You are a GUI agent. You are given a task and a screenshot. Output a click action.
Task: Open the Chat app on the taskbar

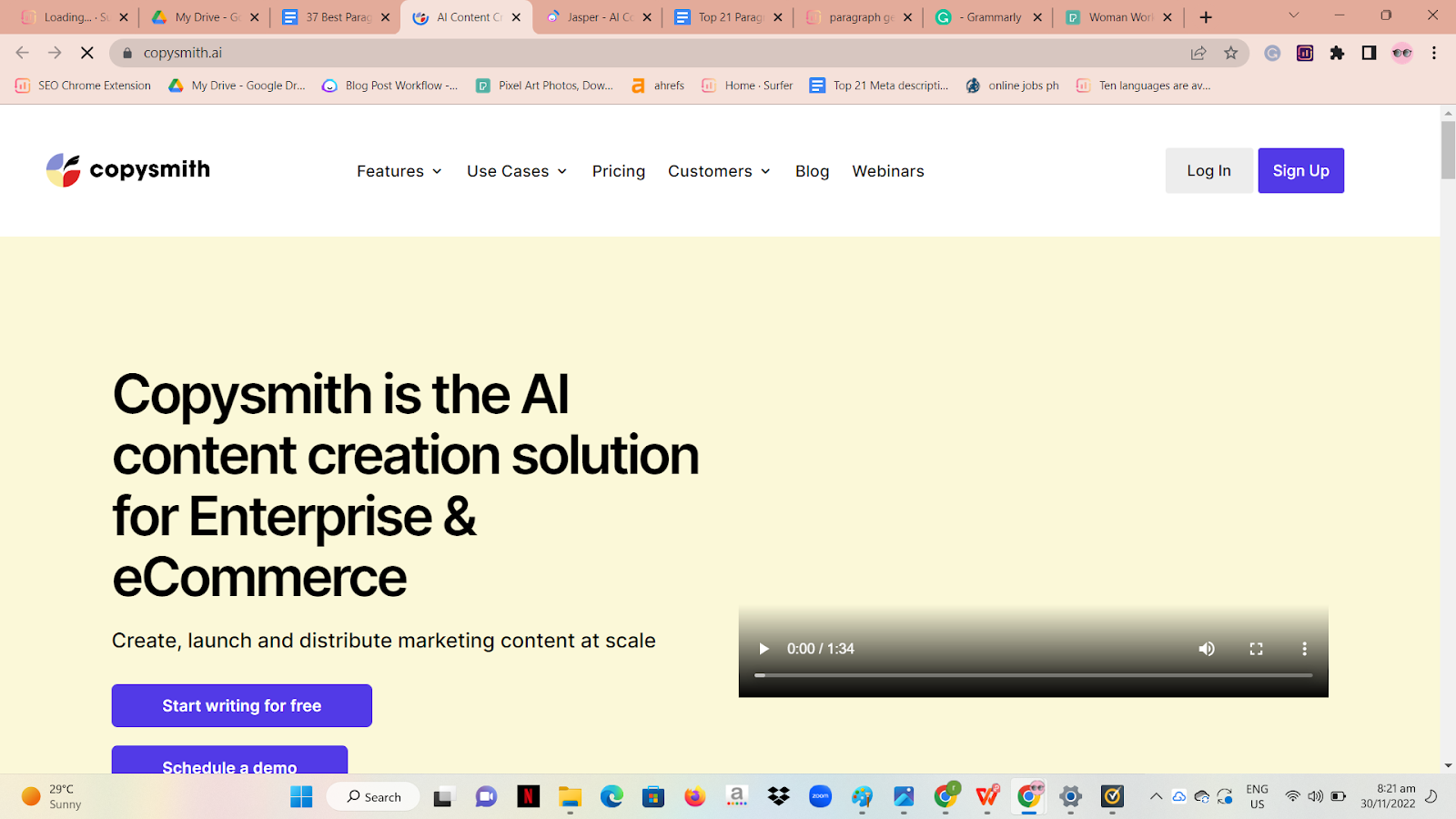point(486,797)
